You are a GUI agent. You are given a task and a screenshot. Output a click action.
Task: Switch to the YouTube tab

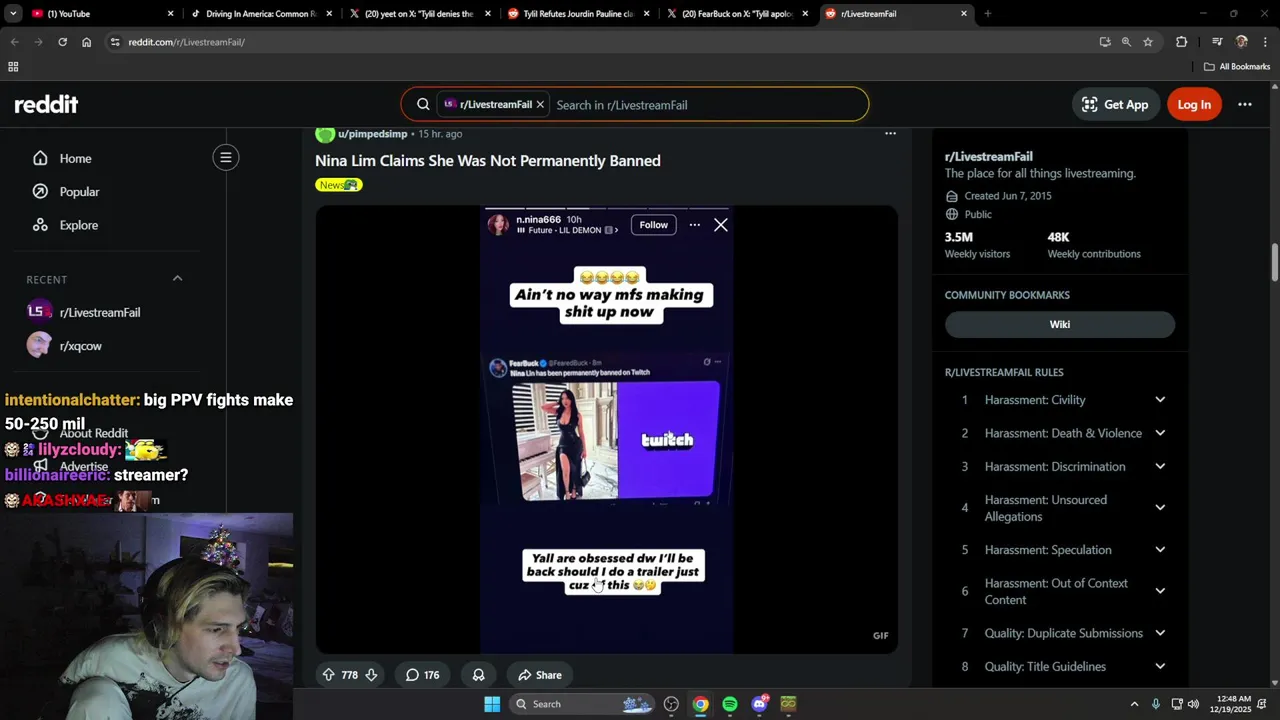pyautogui.click(x=100, y=14)
